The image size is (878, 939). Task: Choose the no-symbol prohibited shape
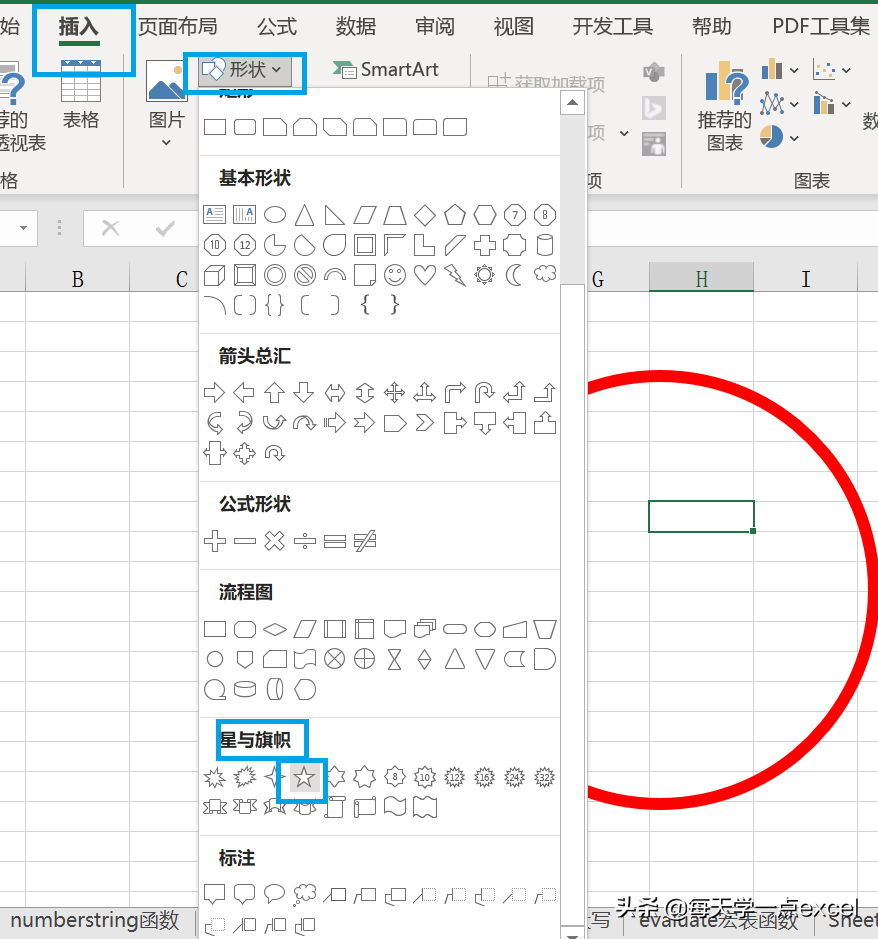pos(305,275)
